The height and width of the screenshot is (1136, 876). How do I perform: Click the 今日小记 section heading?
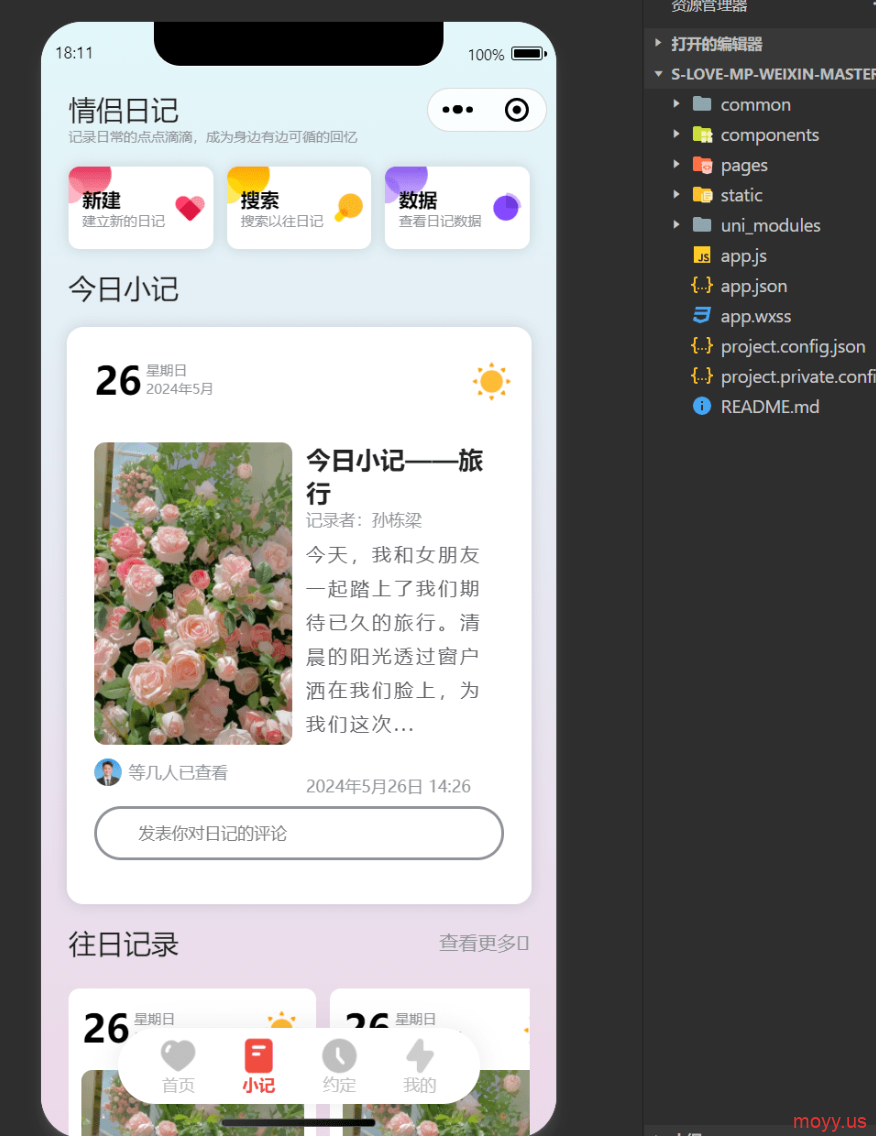pos(123,289)
